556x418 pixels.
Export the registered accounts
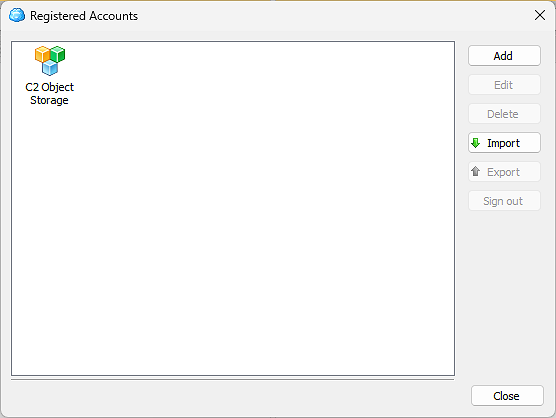(x=504, y=172)
